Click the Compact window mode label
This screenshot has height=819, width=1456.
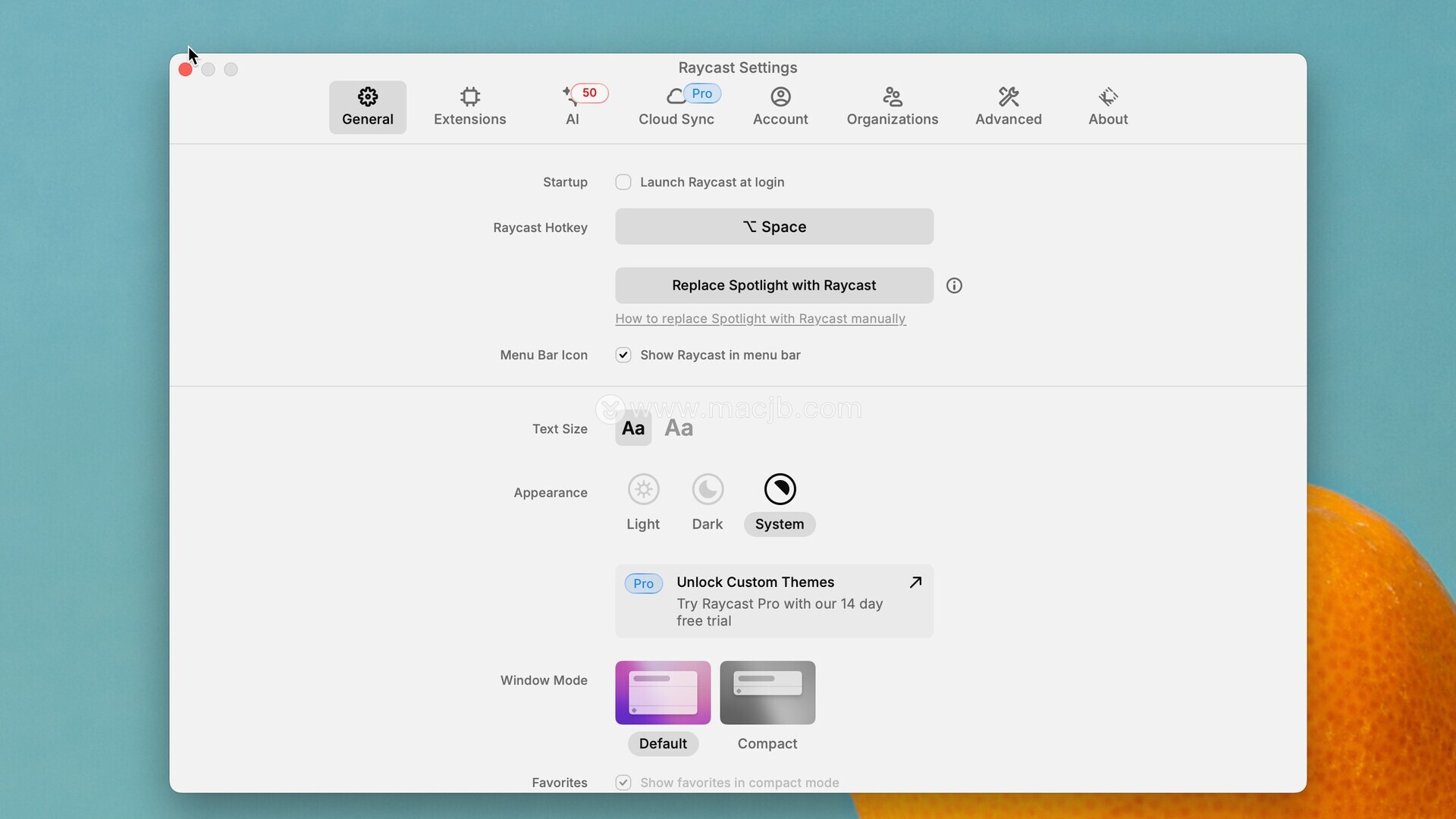(x=767, y=744)
